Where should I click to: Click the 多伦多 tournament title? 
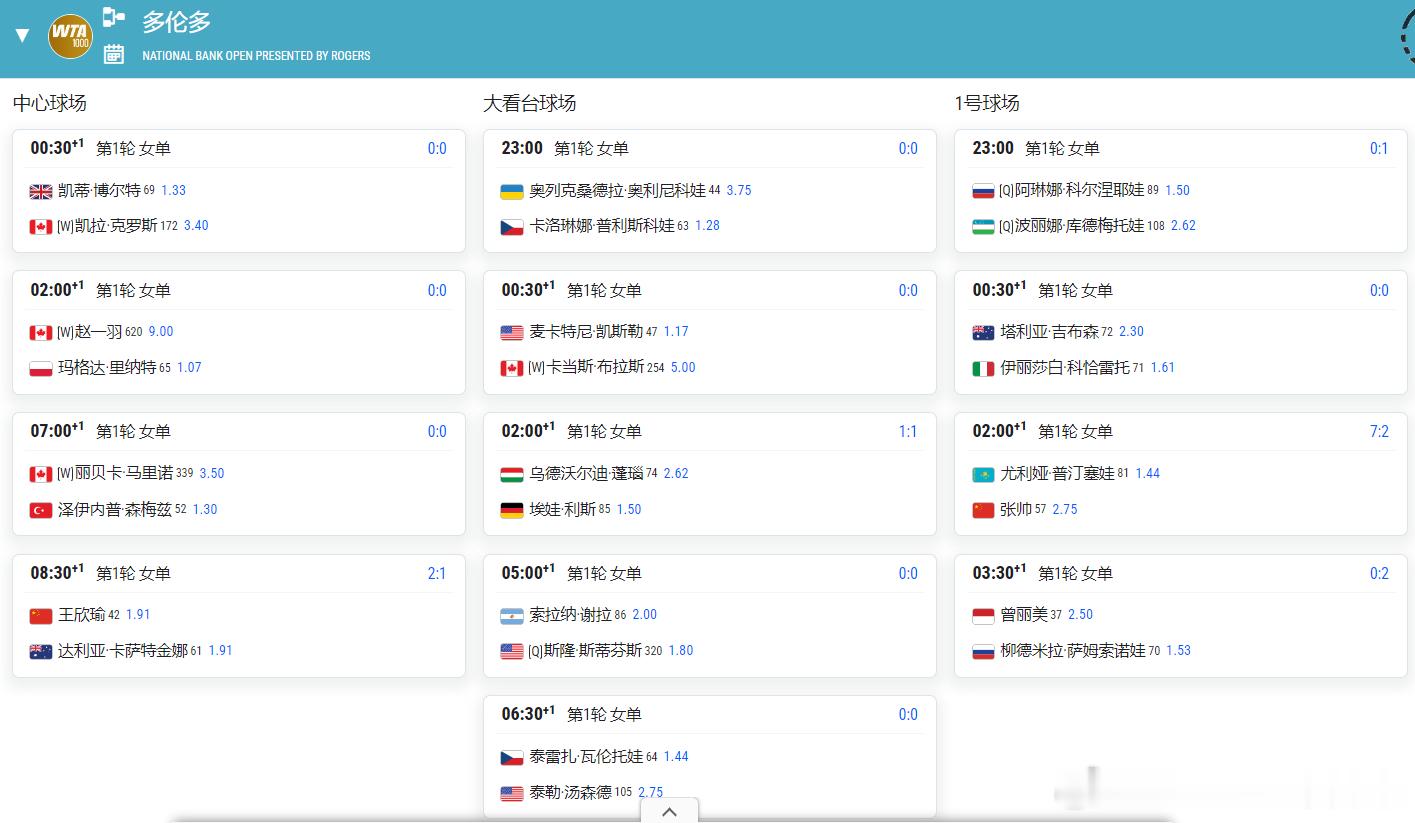[176, 22]
